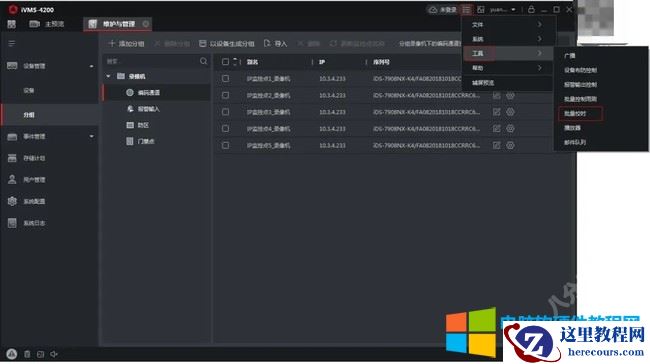This screenshot has width=650, height=364.
Task: Select 广播 in the tools submenu
Action: coord(570,56)
